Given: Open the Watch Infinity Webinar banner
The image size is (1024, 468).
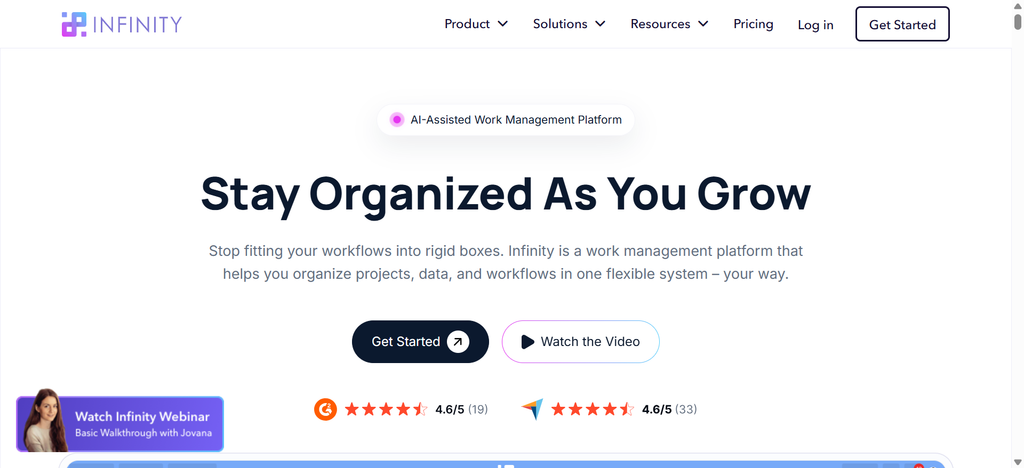Looking at the screenshot, I should point(120,424).
